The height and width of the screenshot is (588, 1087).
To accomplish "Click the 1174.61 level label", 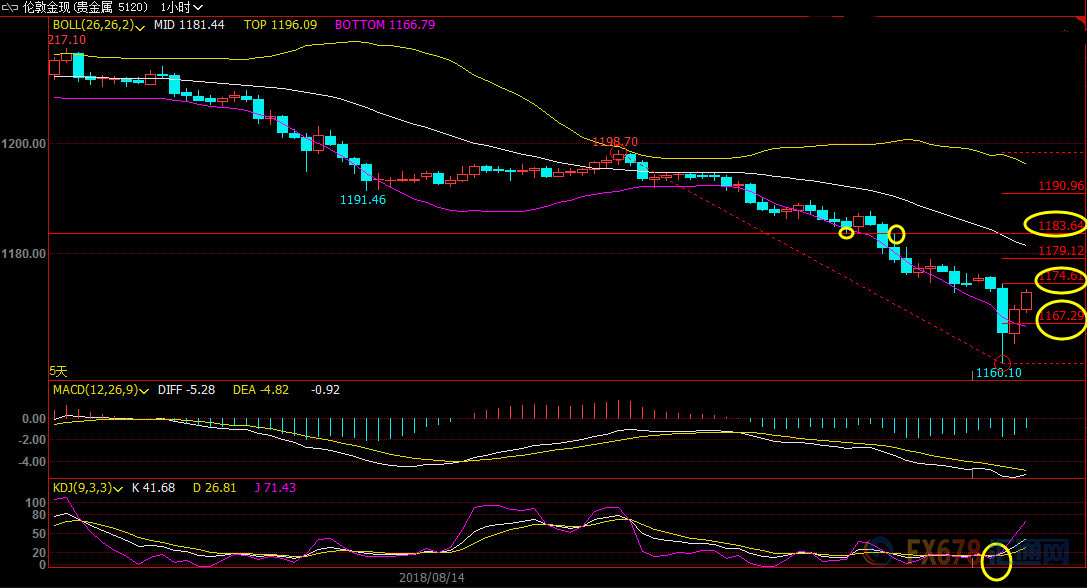I will pyautogui.click(x=1061, y=276).
